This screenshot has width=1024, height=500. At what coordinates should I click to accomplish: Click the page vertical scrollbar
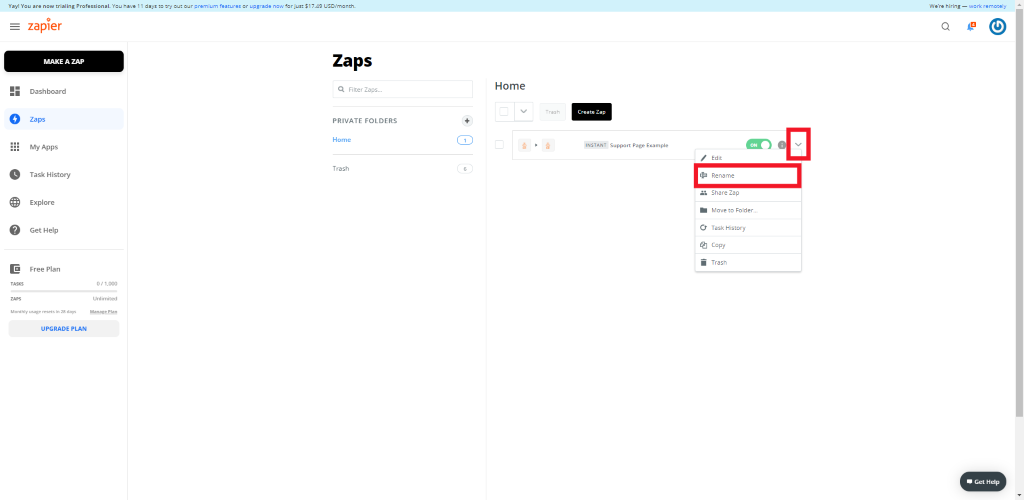click(x=1019, y=215)
